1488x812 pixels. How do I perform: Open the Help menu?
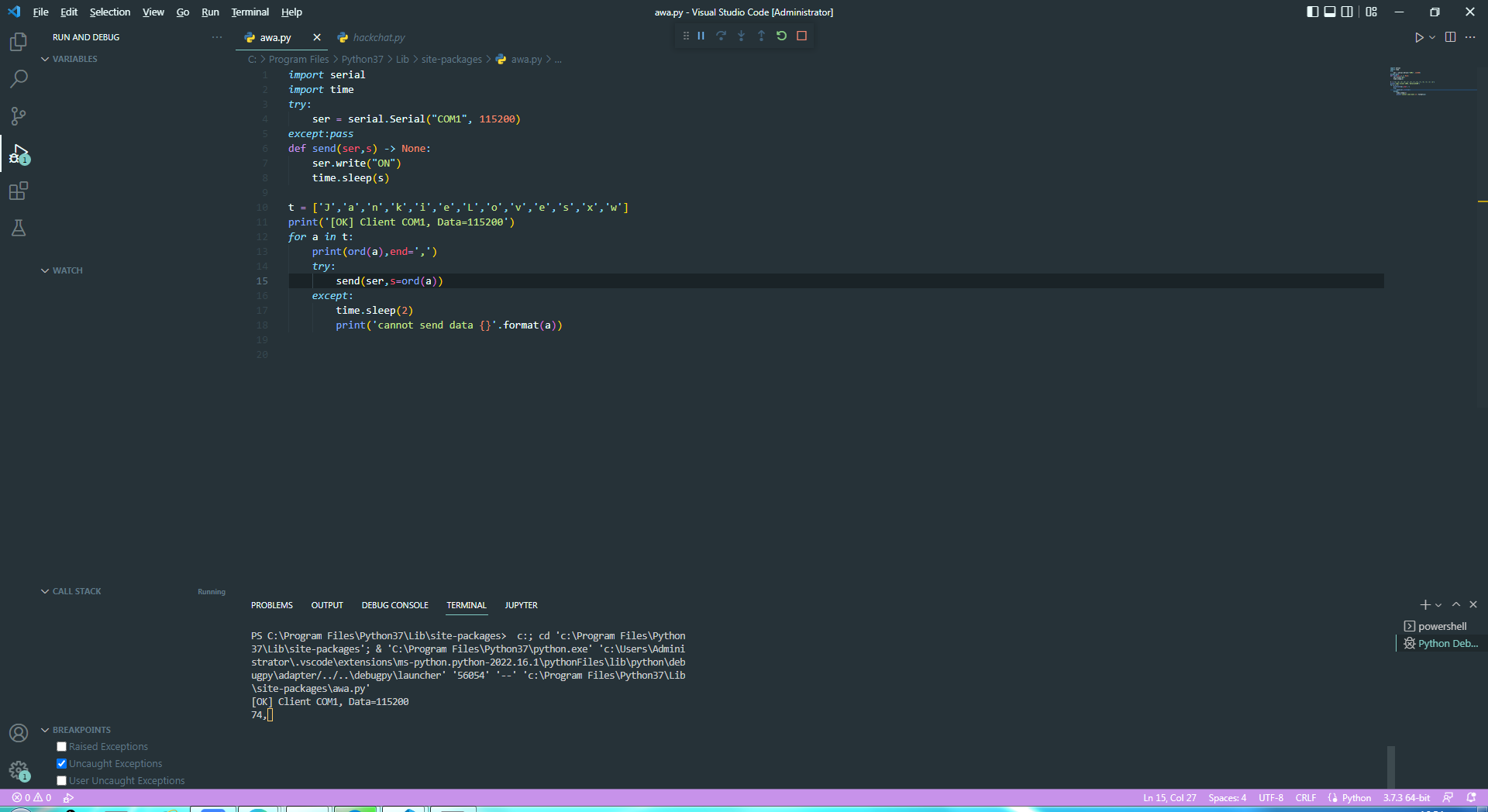coord(291,12)
